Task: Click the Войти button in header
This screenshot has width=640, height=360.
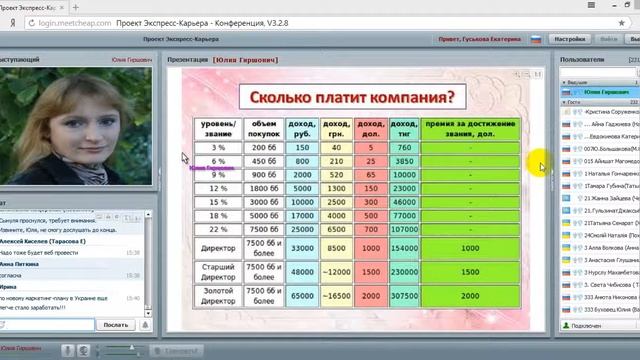Action: pyautogui.click(x=609, y=39)
